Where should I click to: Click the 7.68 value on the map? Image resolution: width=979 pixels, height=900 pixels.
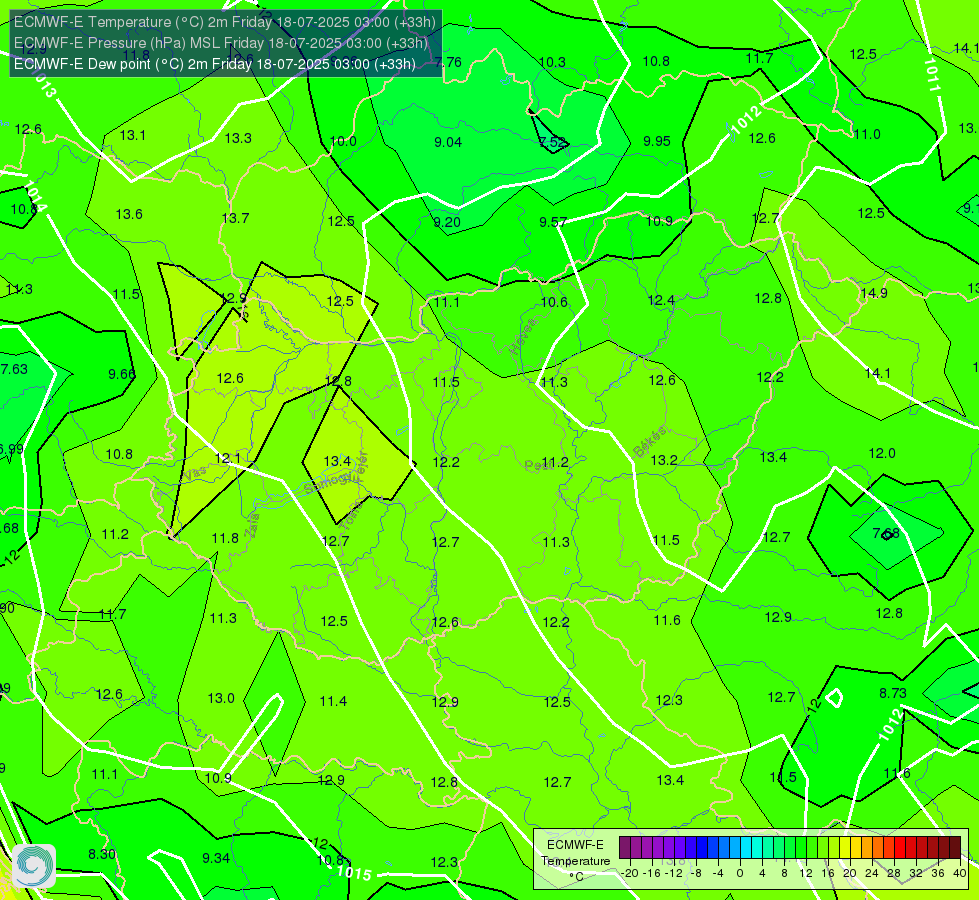886,533
